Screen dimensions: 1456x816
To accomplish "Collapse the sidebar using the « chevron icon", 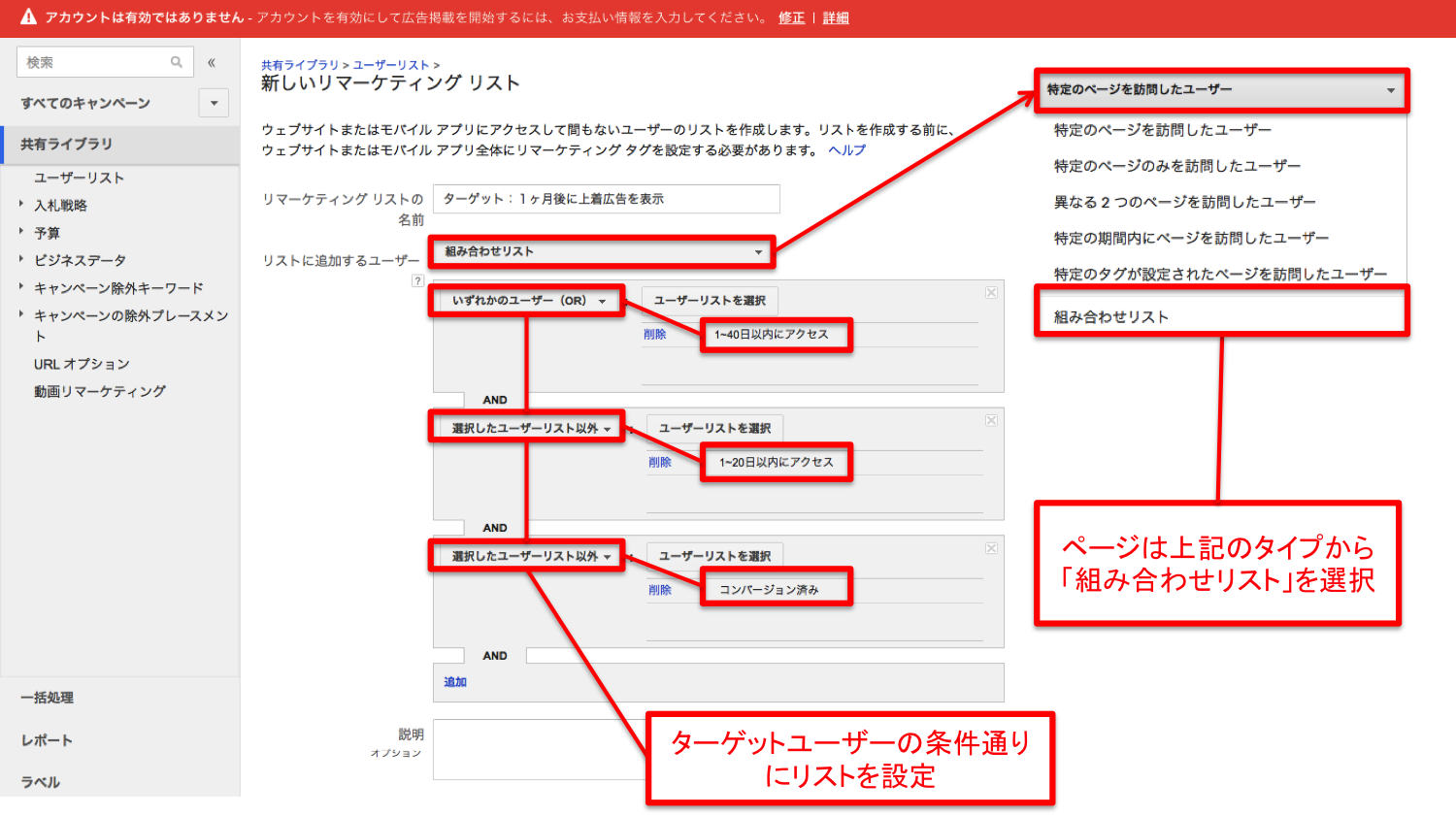I will tap(211, 61).
